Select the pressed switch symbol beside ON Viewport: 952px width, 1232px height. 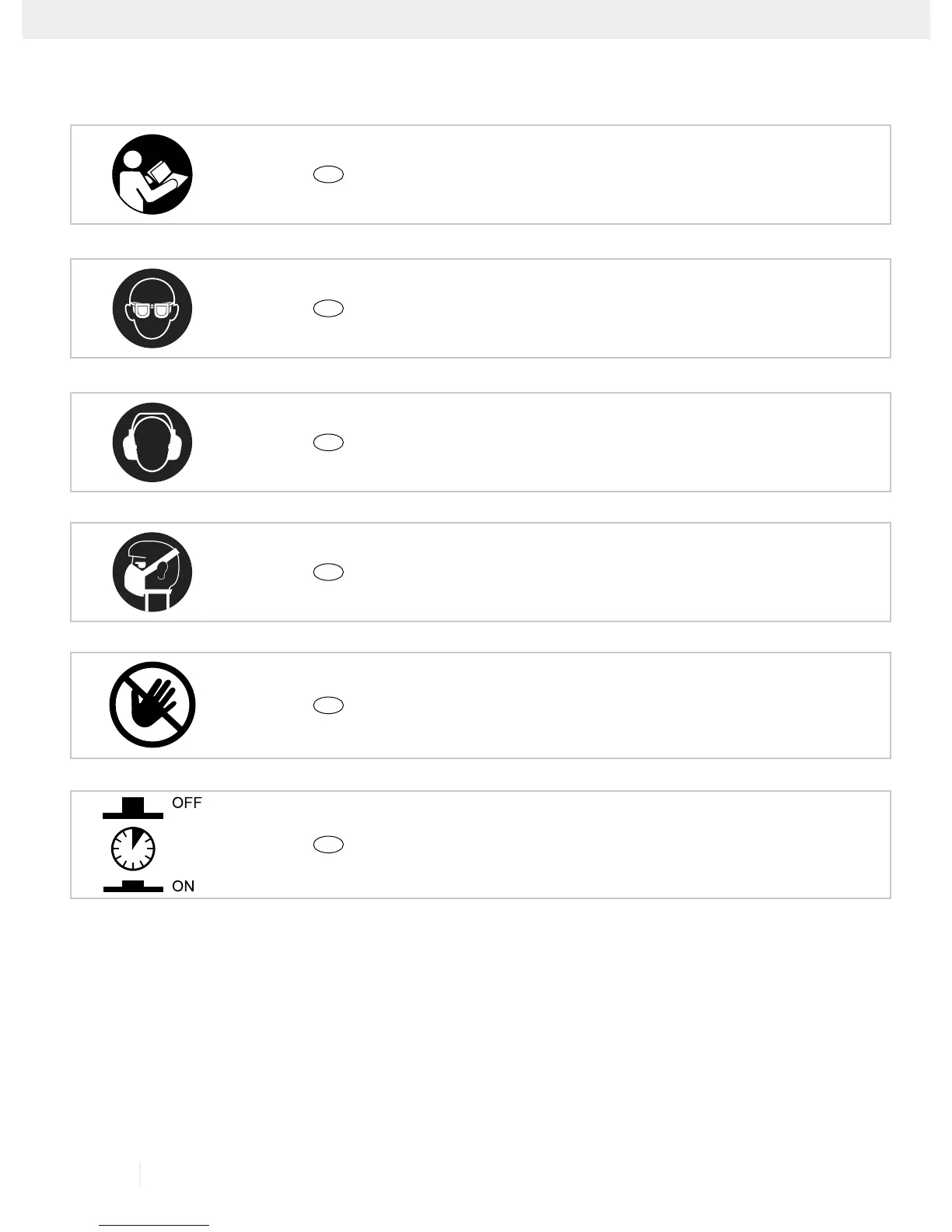pos(133,887)
